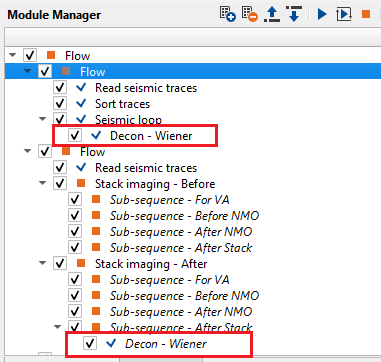Click the orange square icon beside Stack imaging - Before
This screenshot has width=381, height=362.
tap(81, 183)
